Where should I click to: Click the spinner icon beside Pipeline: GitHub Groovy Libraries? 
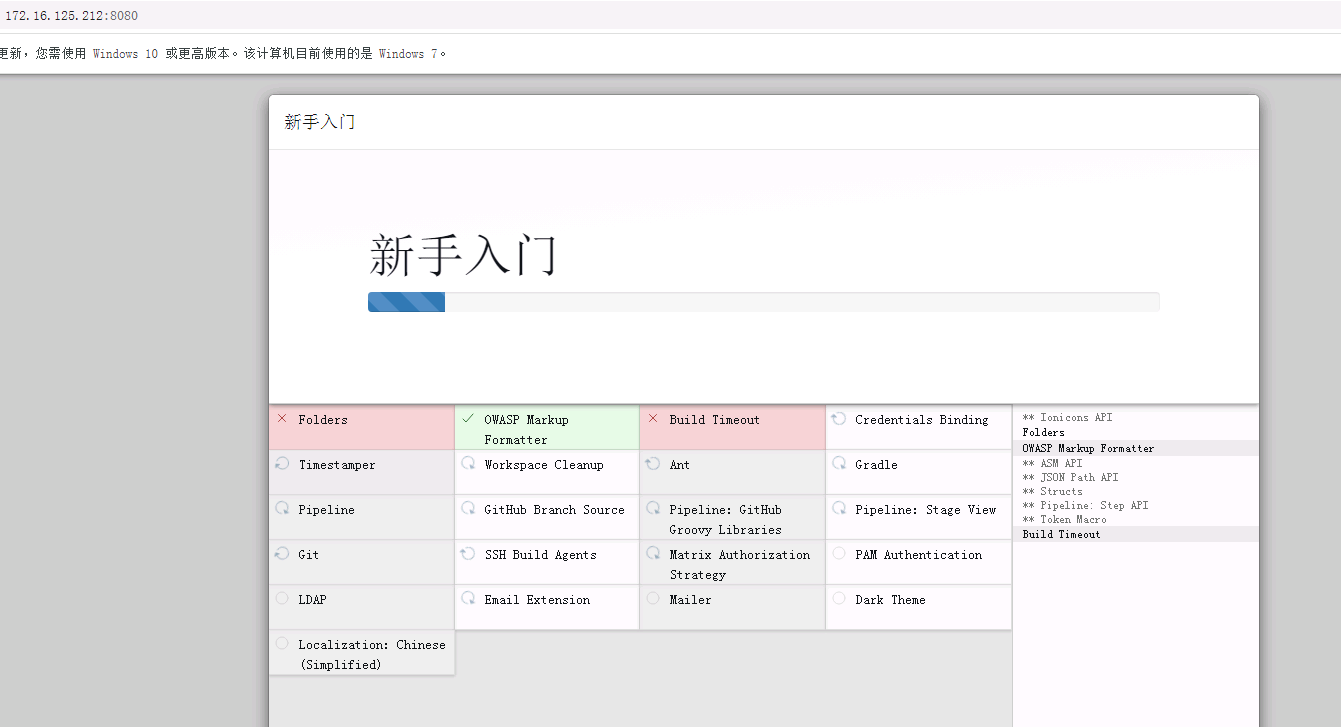(x=653, y=509)
